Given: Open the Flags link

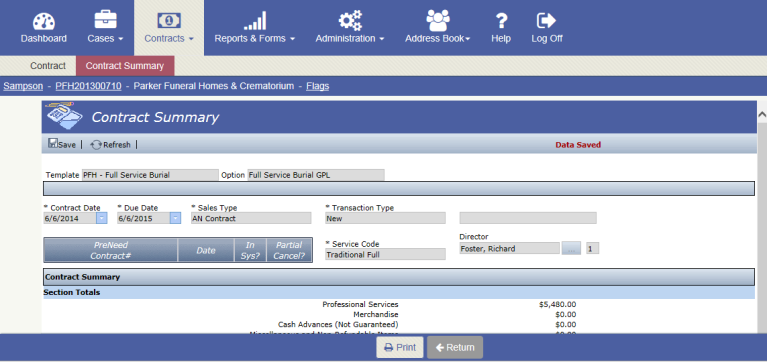Looking at the screenshot, I should tap(317, 86).
